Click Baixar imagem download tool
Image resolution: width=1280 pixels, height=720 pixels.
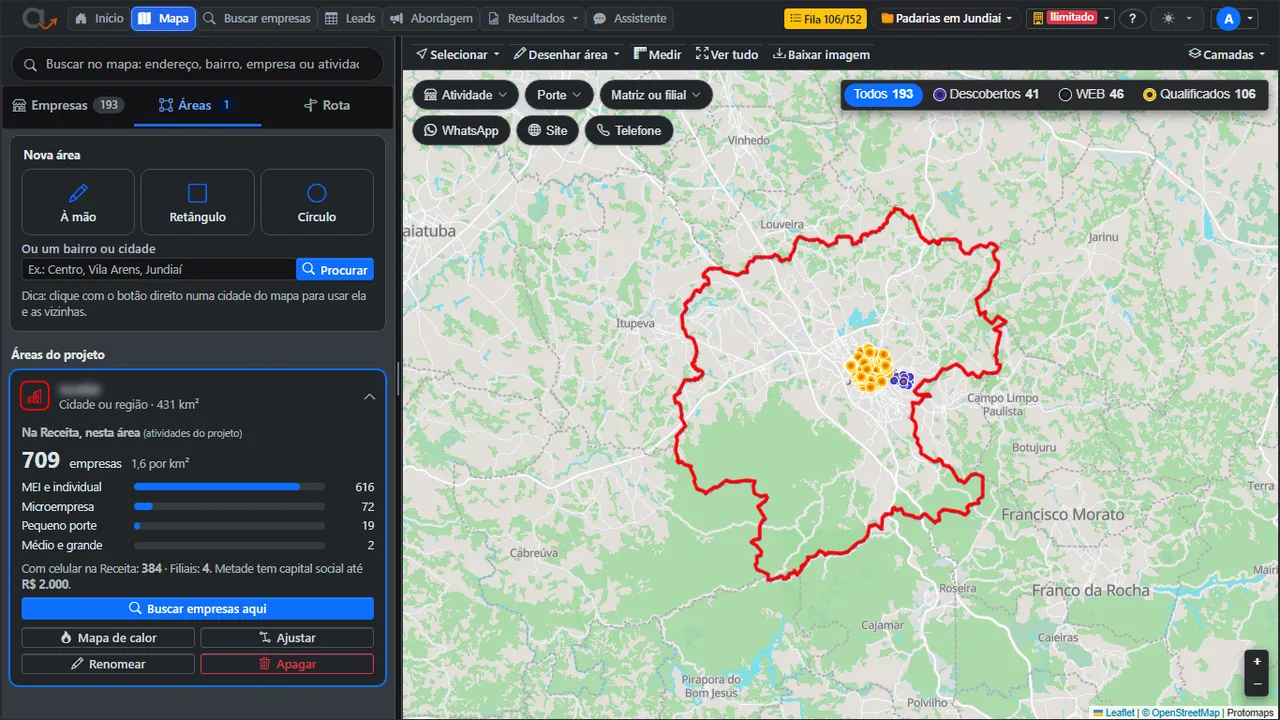click(822, 54)
